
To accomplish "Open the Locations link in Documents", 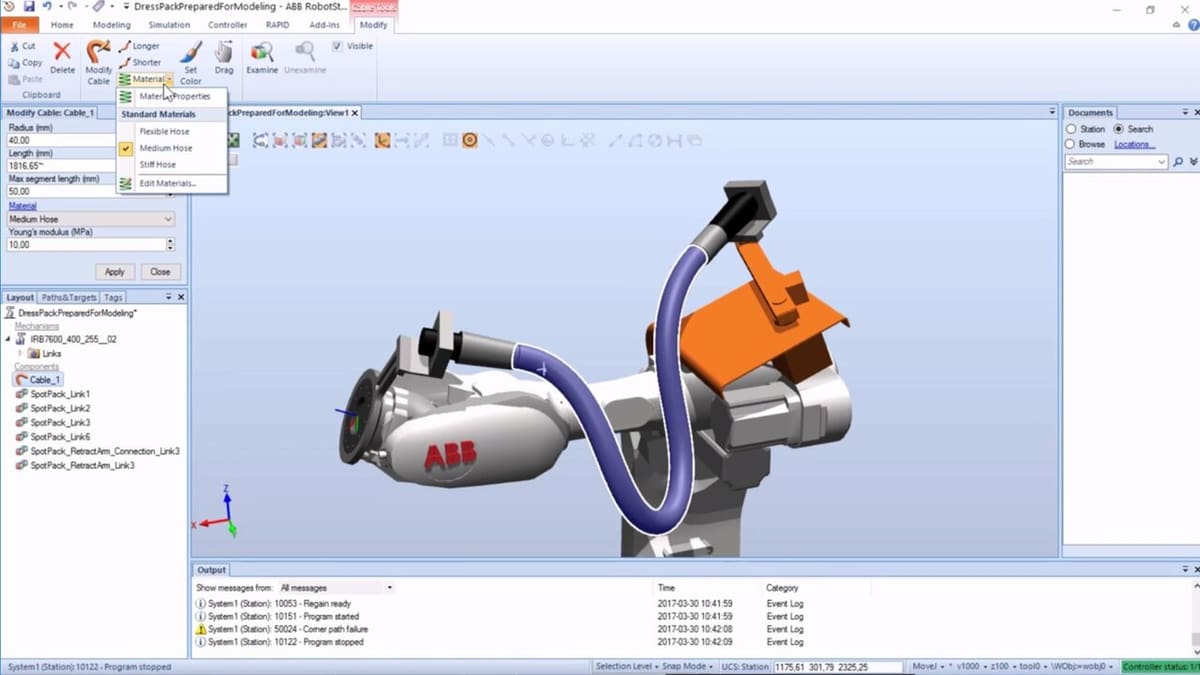I will (1134, 144).
